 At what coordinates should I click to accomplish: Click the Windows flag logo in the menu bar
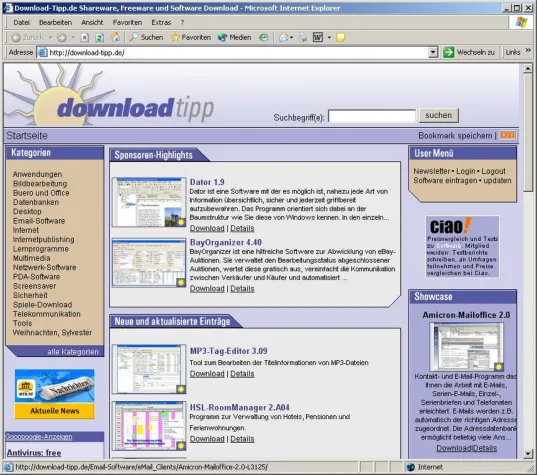521,22
